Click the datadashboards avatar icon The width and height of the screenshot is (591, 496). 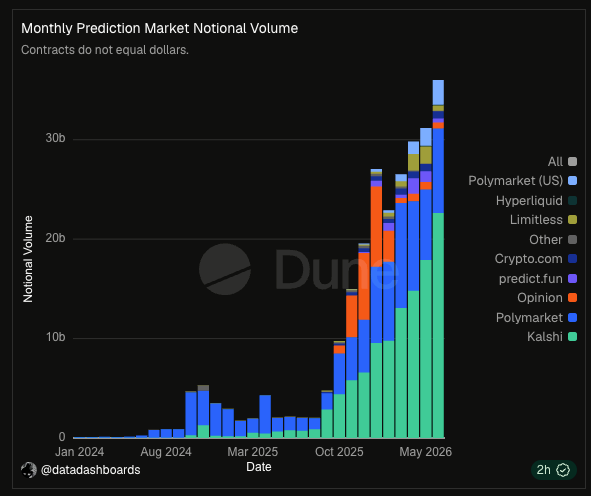[29, 470]
